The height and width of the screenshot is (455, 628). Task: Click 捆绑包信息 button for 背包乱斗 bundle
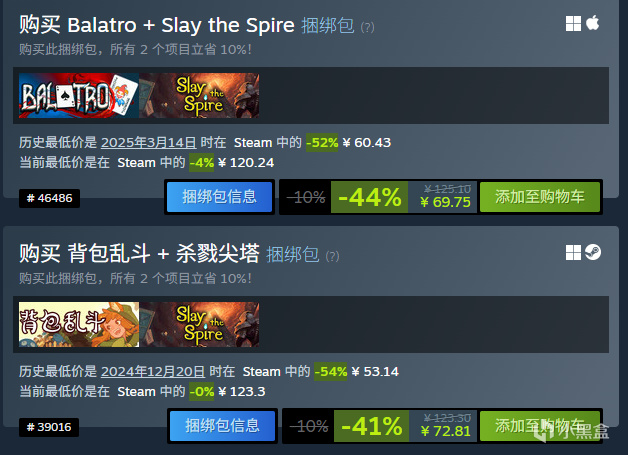pyautogui.click(x=222, y=426)
